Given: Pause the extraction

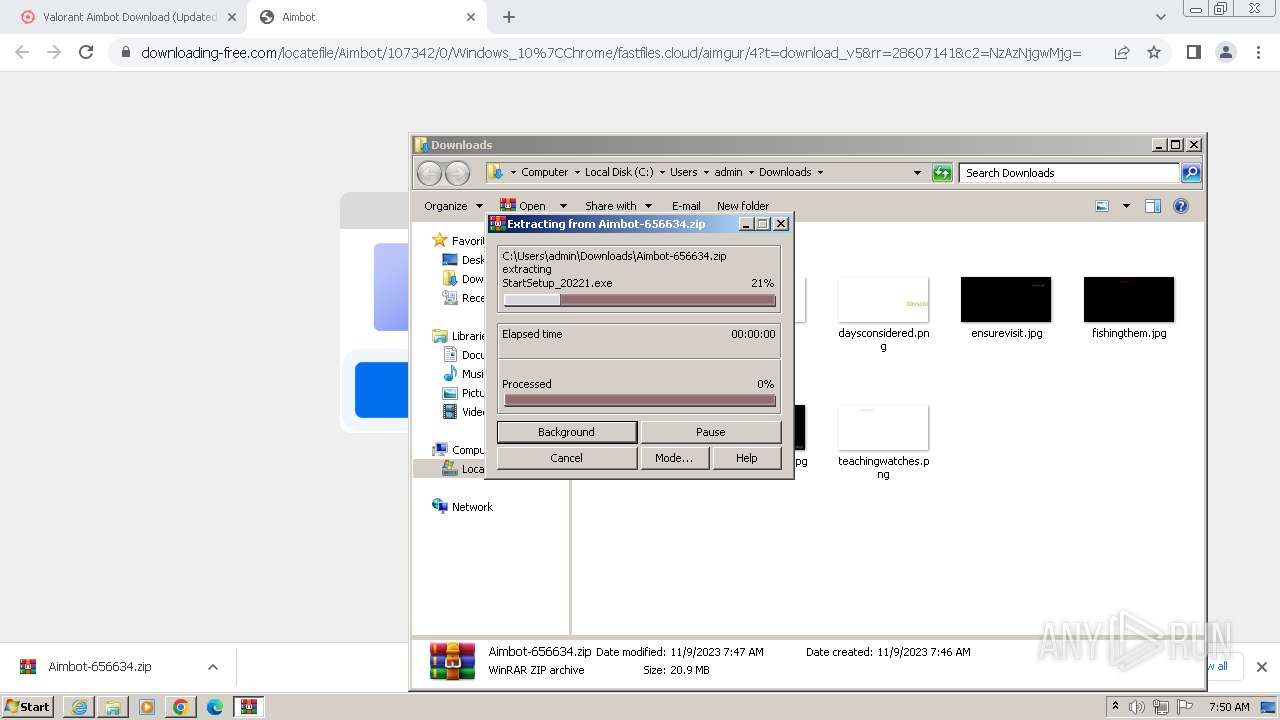Looking at the screenshot, I should [x=711, y=432].
